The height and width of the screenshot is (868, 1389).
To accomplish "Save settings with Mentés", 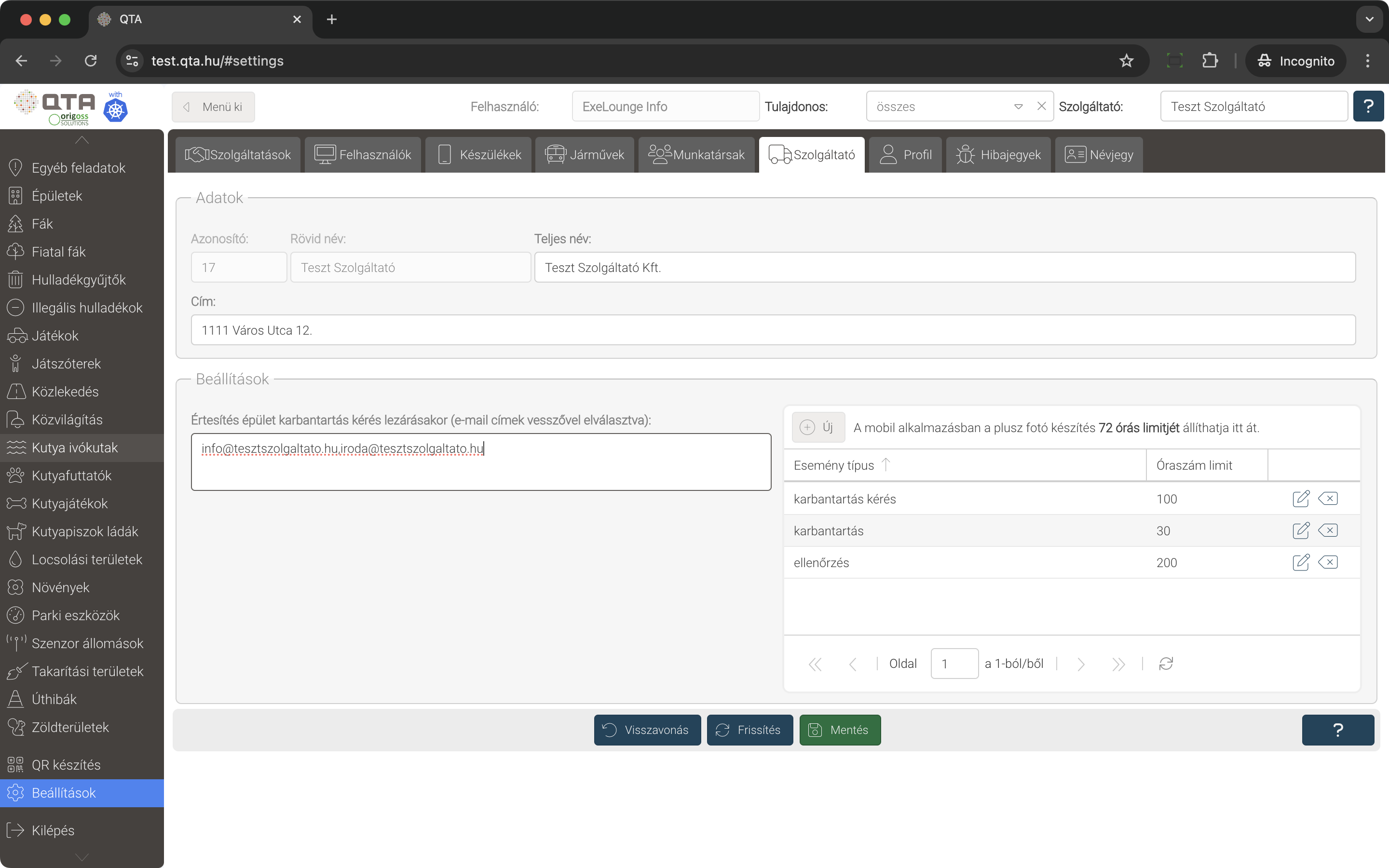I will [x=840, y=730].
